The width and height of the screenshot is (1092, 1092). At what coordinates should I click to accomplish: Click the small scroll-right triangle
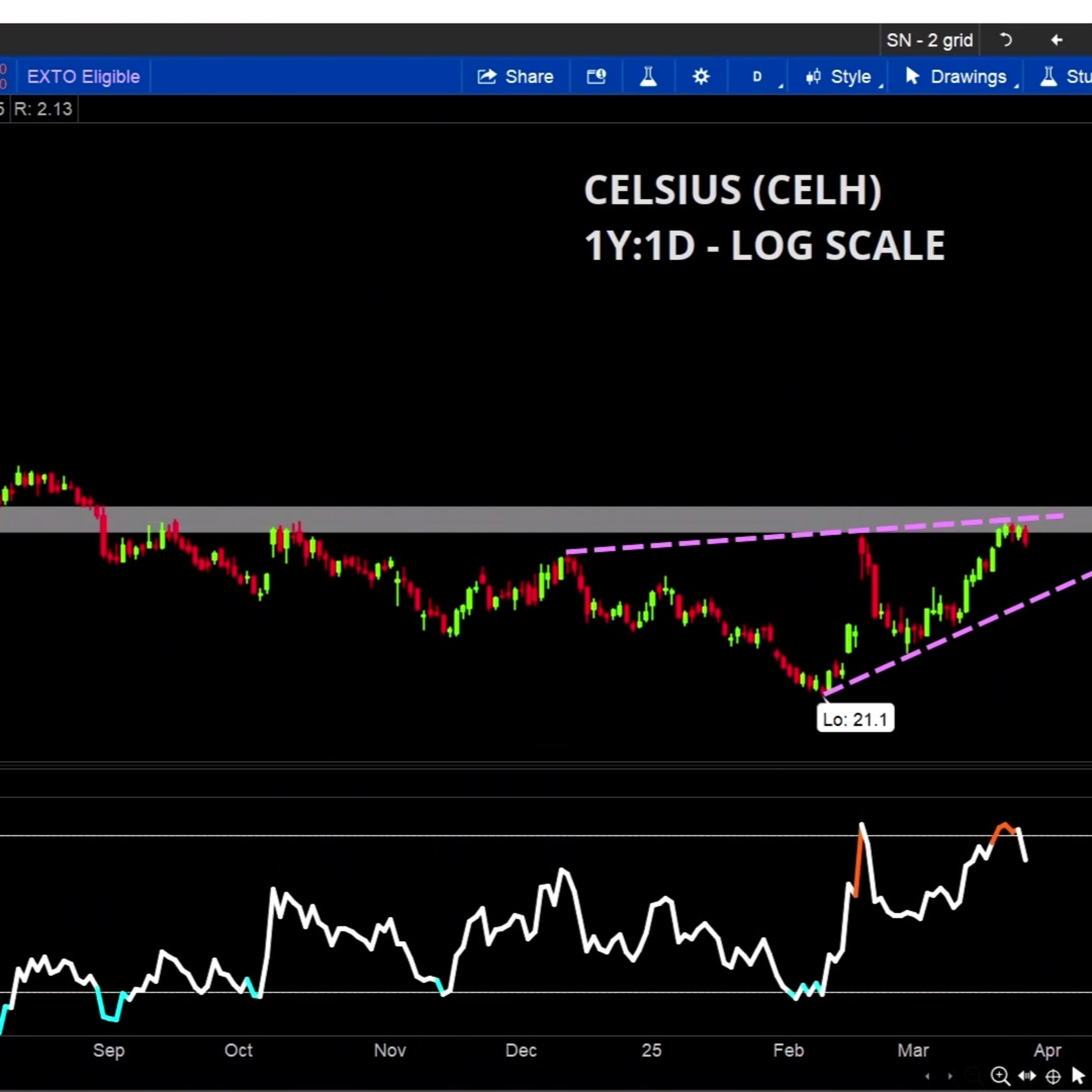950,1076
